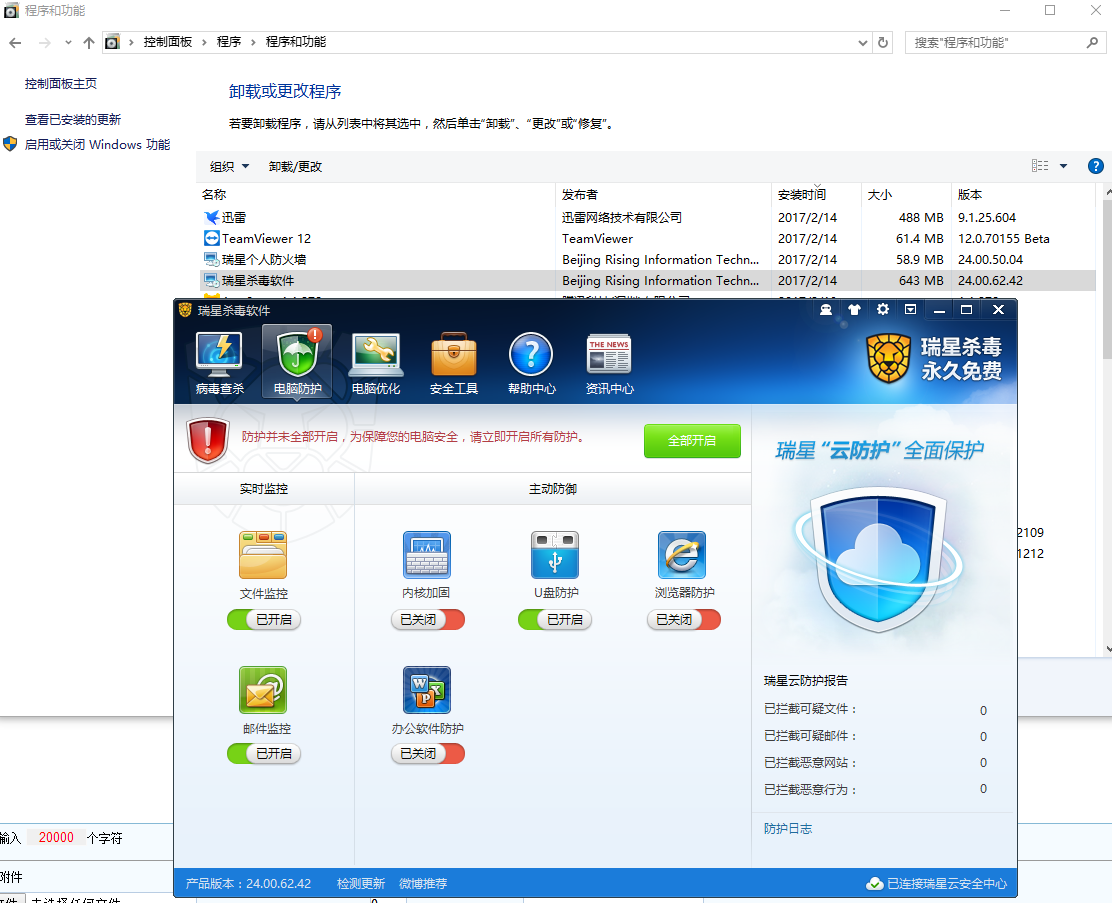The width and height of the screenshot is (1112, 903).
Task: Click the cloud connection status icon
Action: [875, 884]
